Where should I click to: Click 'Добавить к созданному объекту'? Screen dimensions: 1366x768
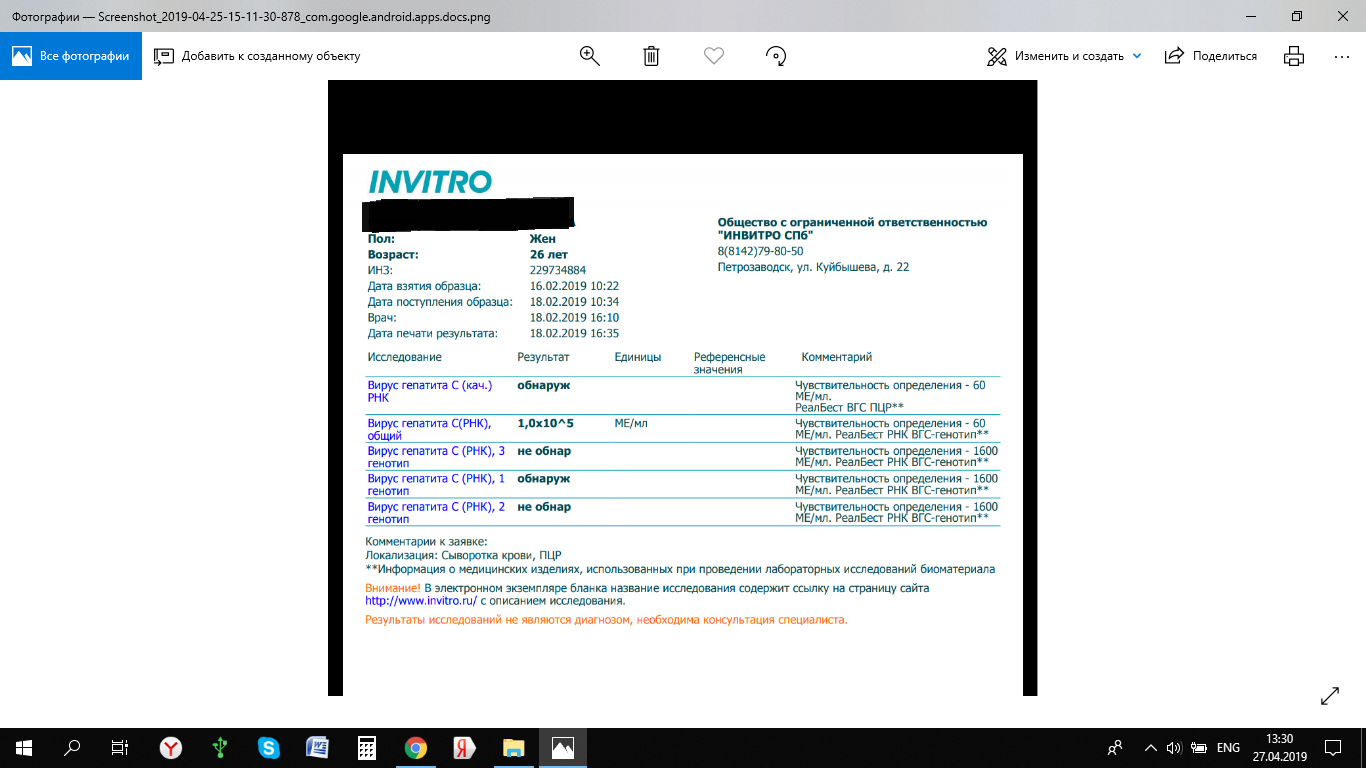pos(257,56)
